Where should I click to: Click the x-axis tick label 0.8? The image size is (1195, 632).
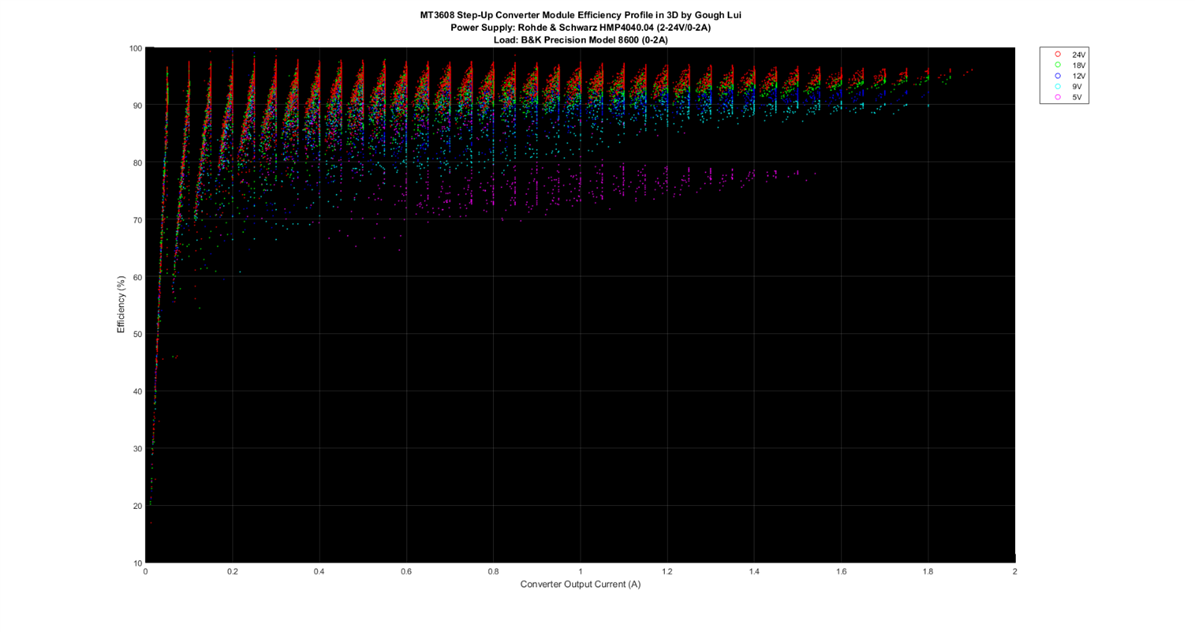click(x=493, y=571)
